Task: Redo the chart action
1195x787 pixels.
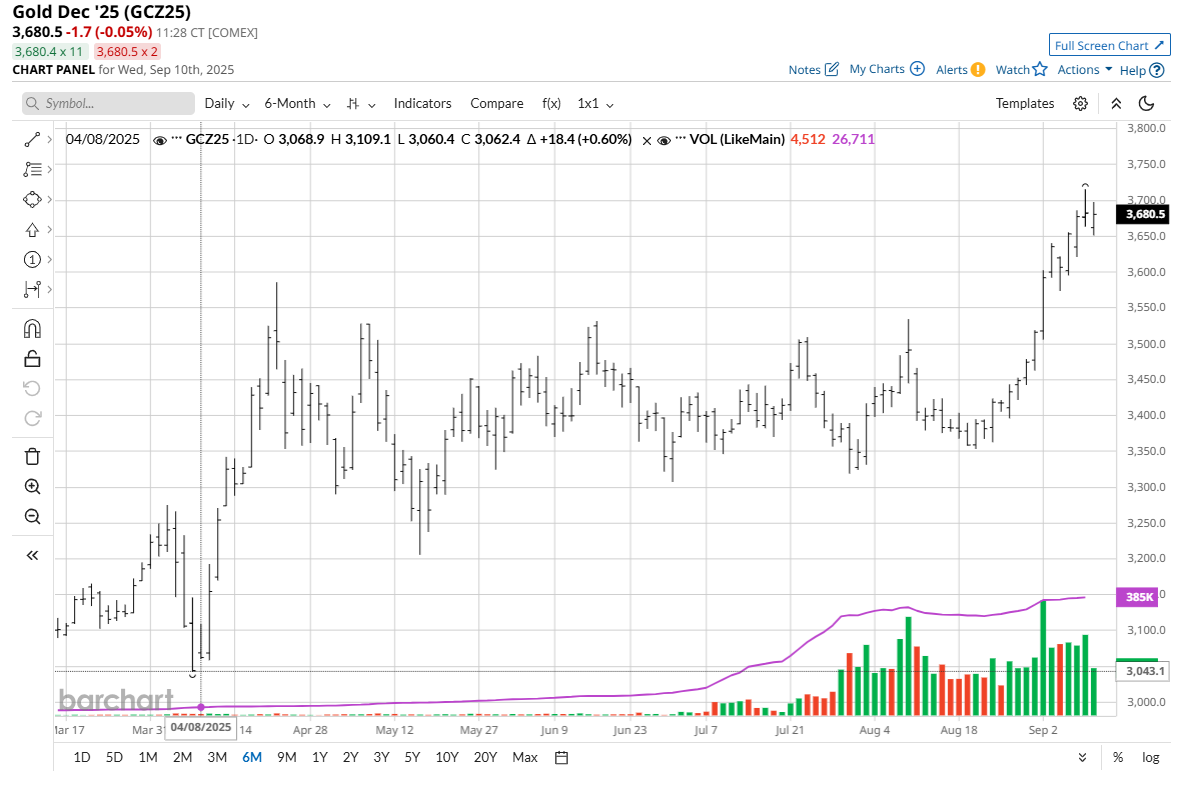Action: tap(32, 418)
